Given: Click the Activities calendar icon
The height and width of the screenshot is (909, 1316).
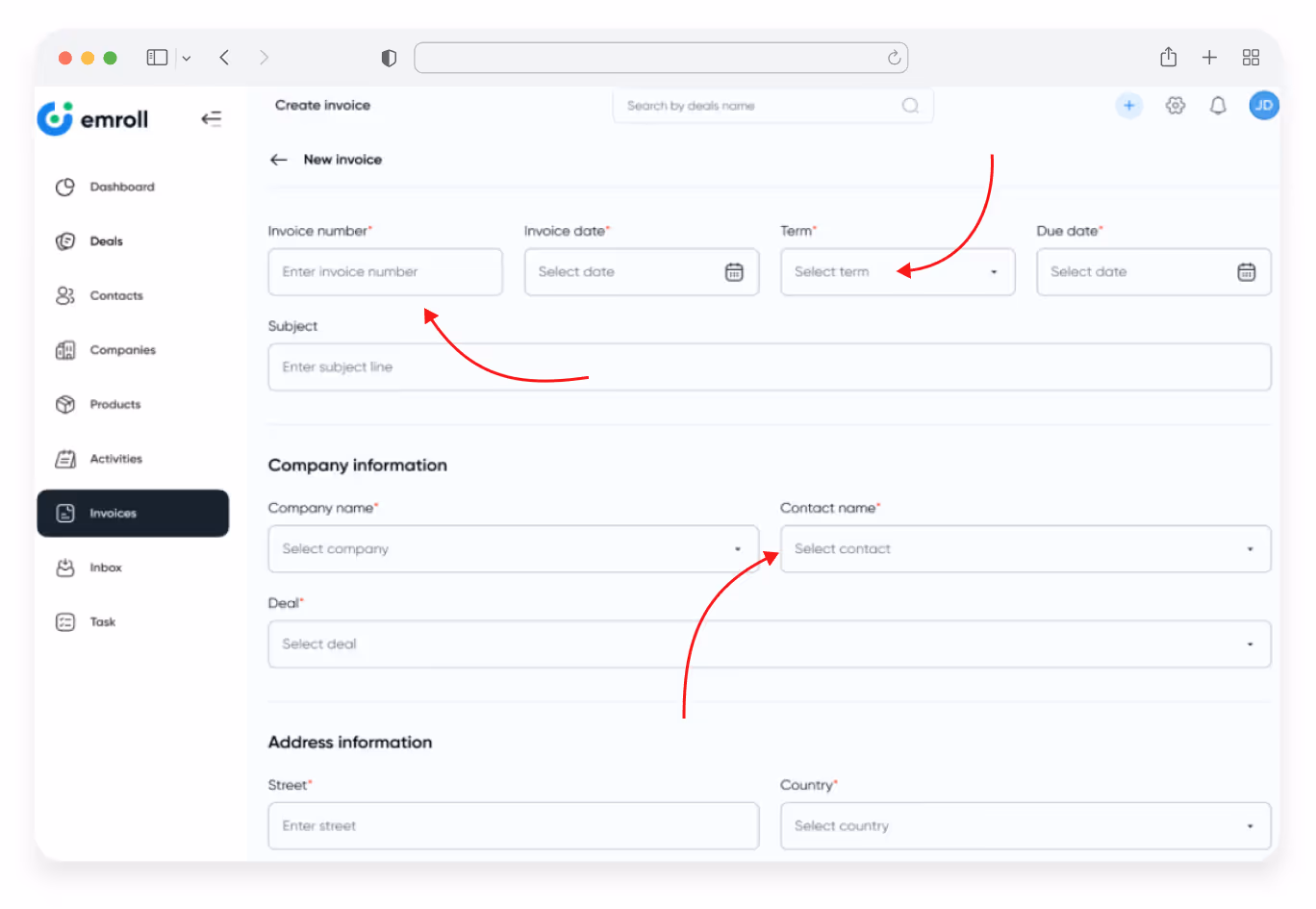Looking at the screenshot, I should (65, 459).
